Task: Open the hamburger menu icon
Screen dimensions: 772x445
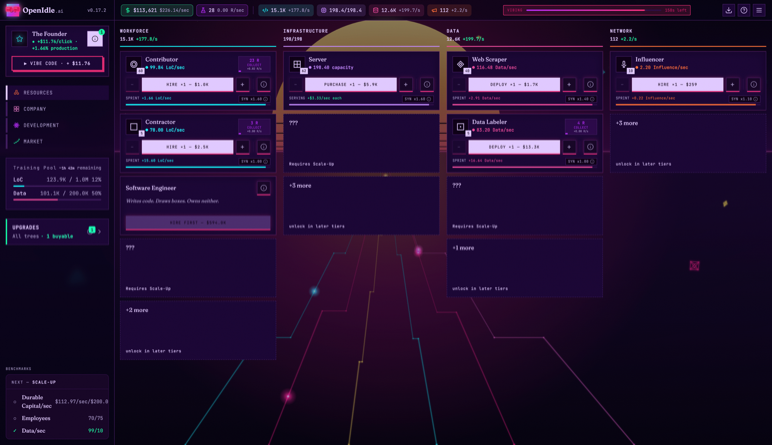Action: [x=759, y=10]
